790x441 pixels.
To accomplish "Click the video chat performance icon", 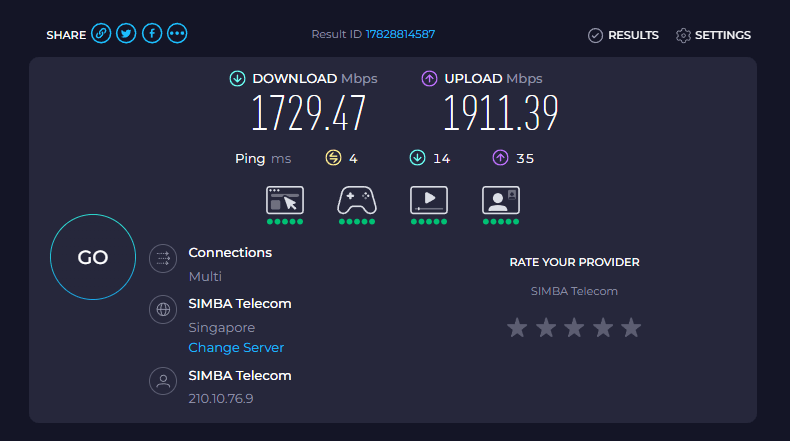I will click(x=501, y=200).
